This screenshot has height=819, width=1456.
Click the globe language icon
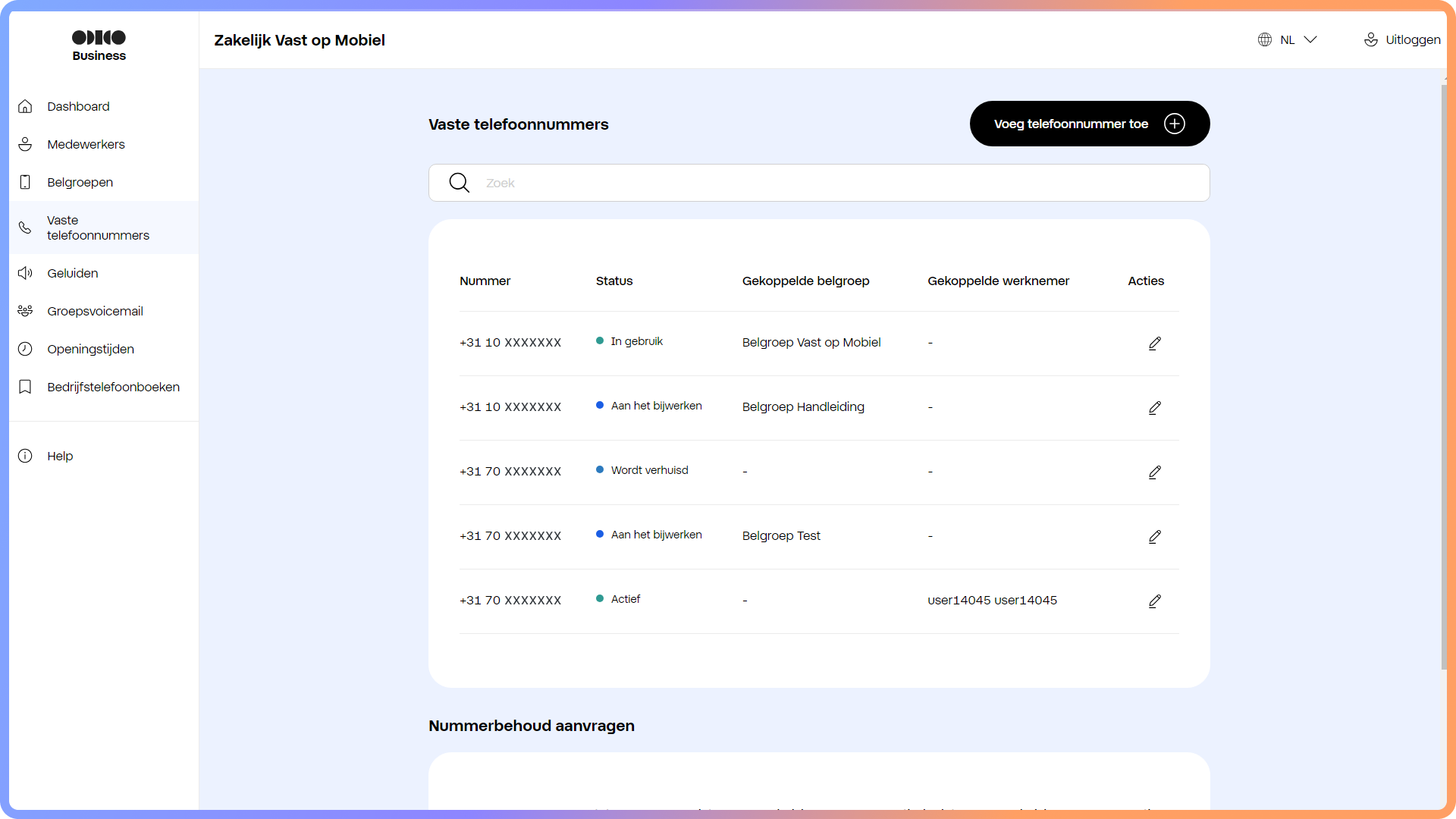1264,39
